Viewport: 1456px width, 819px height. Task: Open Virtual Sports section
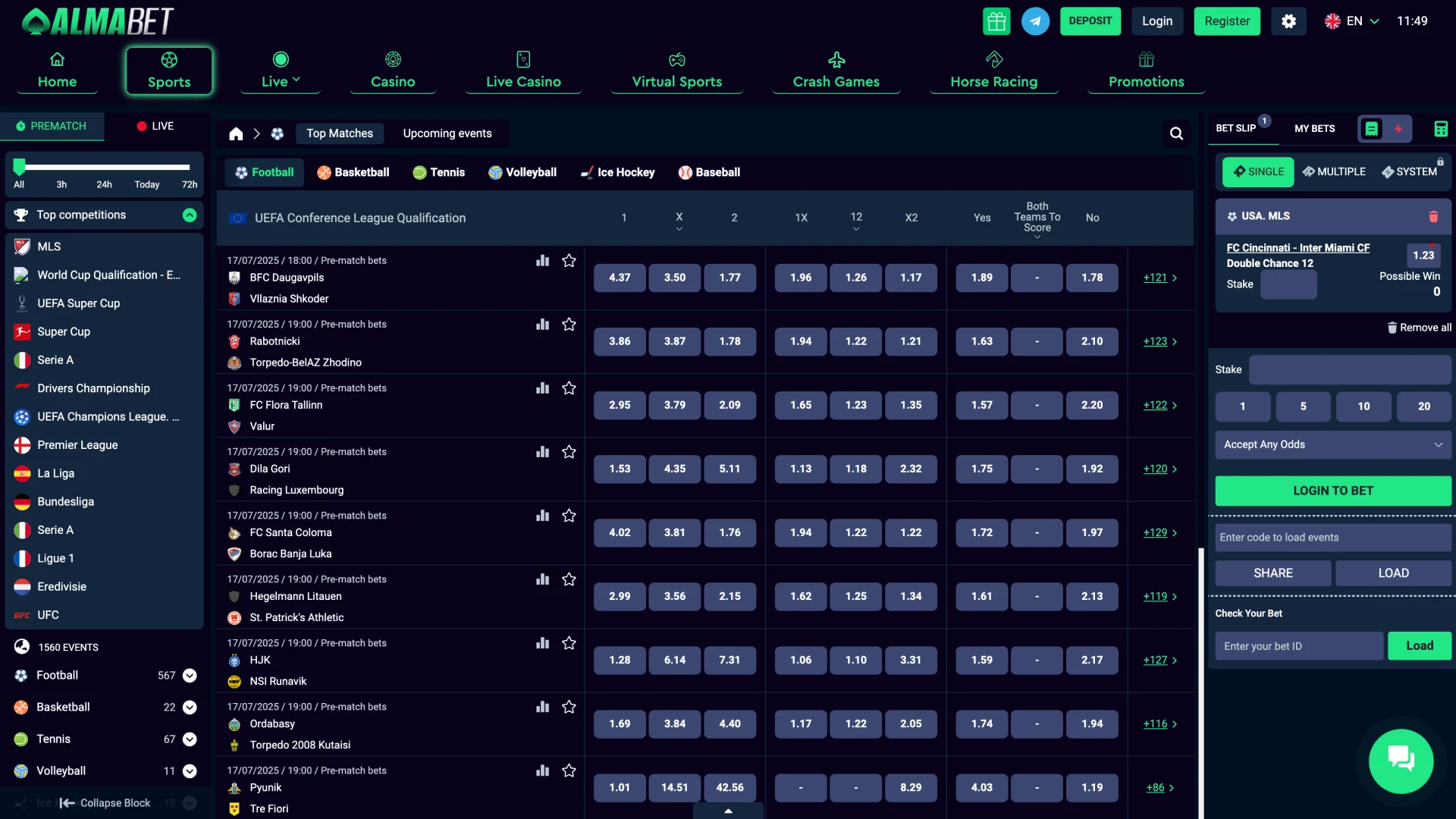[x=676, y=71]
